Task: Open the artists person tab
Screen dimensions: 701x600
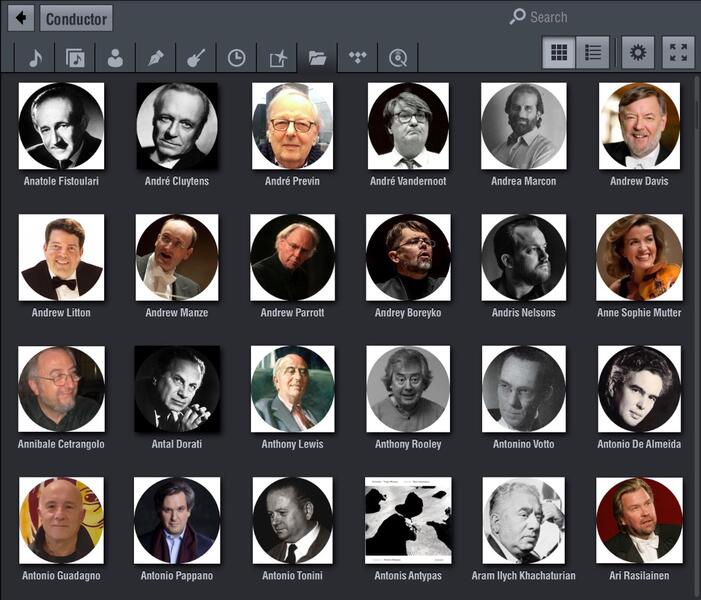Action: pyautogui.click(x=115, y=58)
